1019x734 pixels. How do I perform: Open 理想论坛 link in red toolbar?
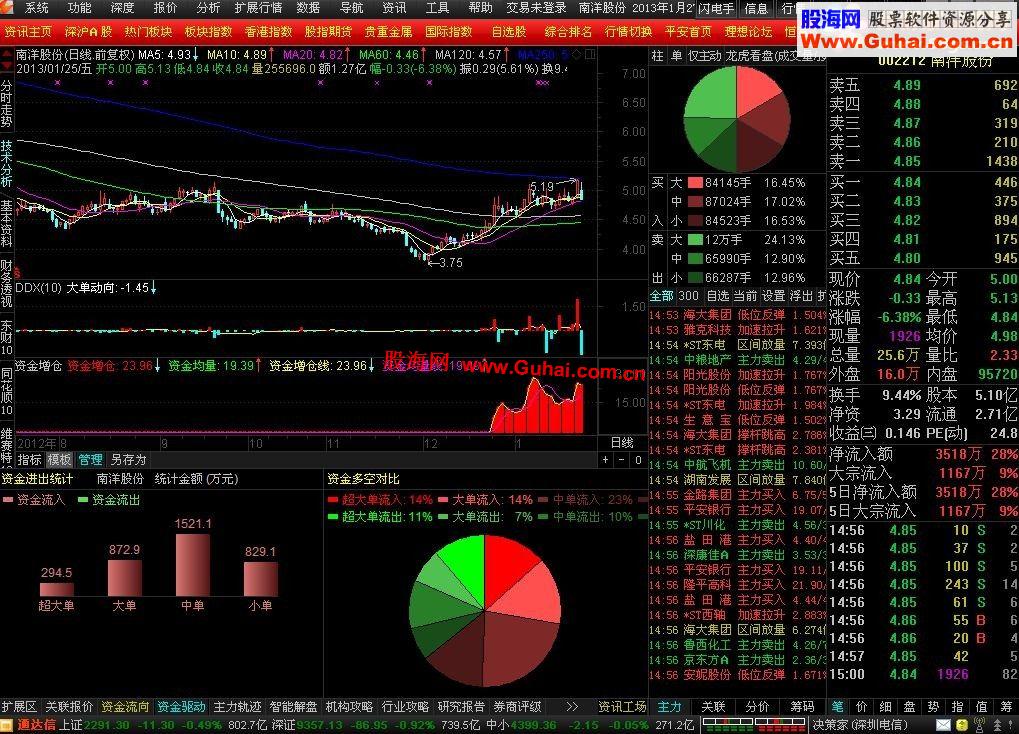(x=748, y=31)
